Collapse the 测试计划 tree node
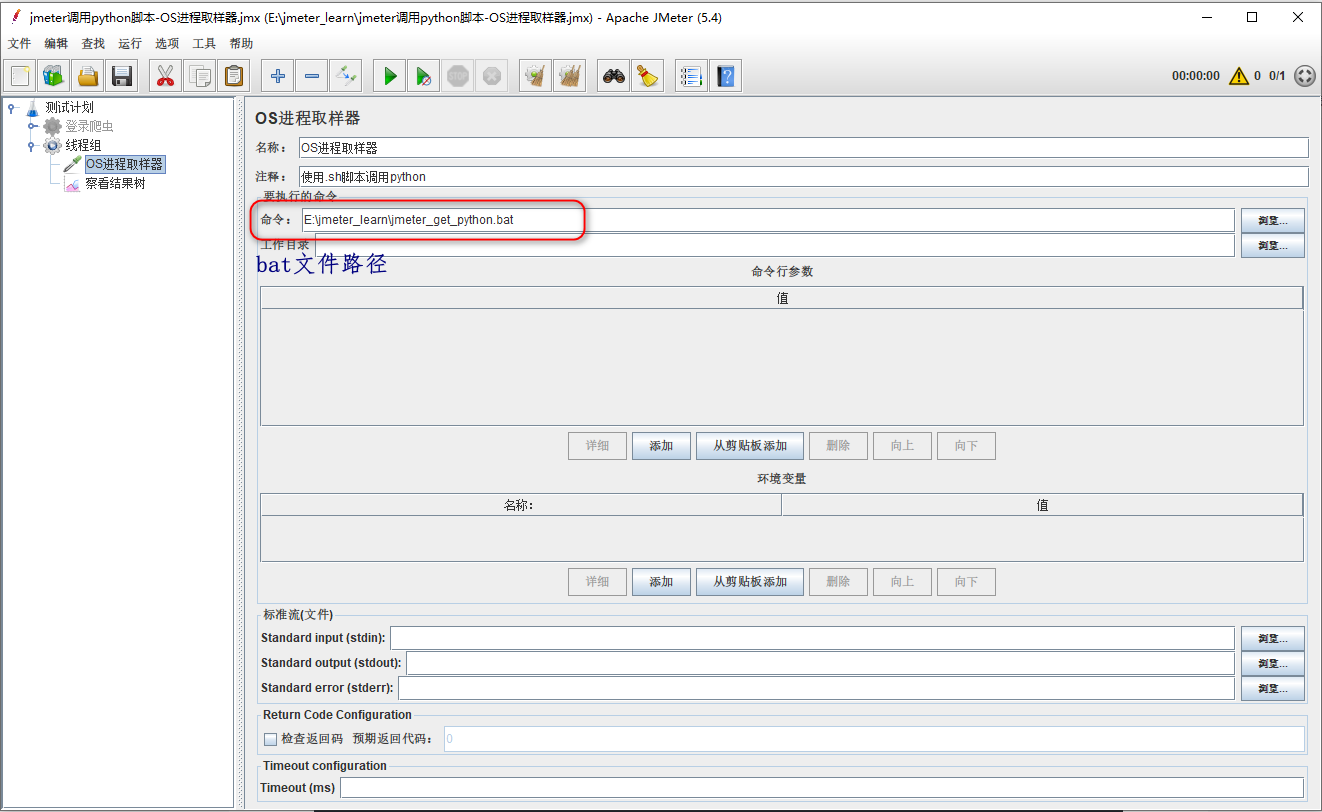This screenshot has width=1322, height=812. 9,108
